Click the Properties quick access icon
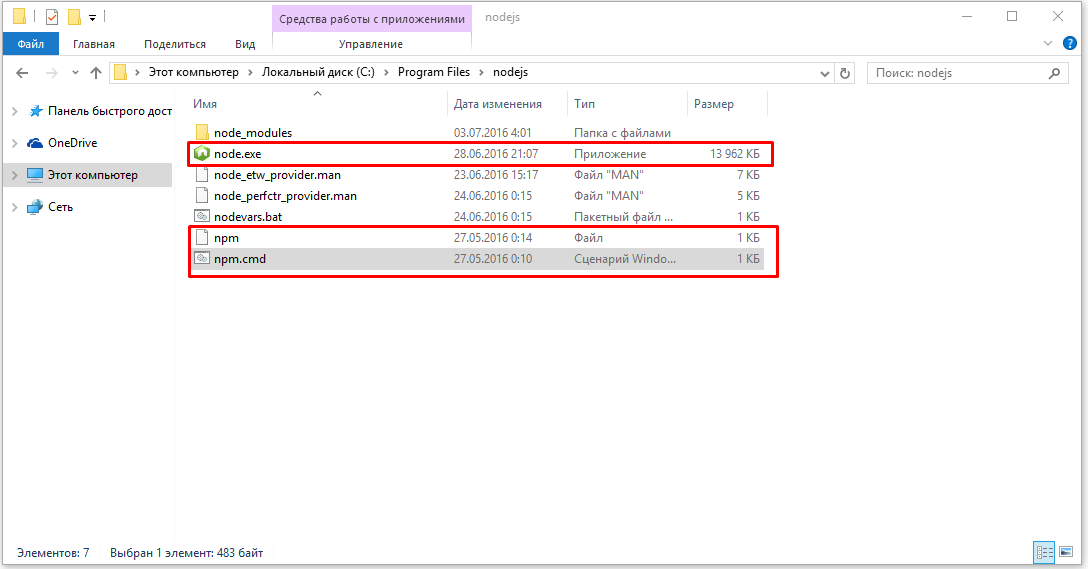The image size is (1088, 569). coord(52,16)
